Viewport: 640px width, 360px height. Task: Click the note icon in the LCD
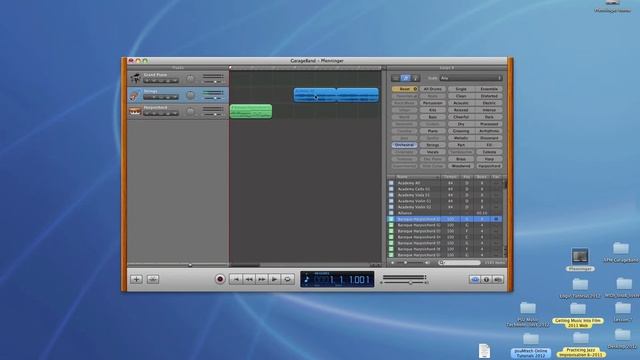coord(307,280)
